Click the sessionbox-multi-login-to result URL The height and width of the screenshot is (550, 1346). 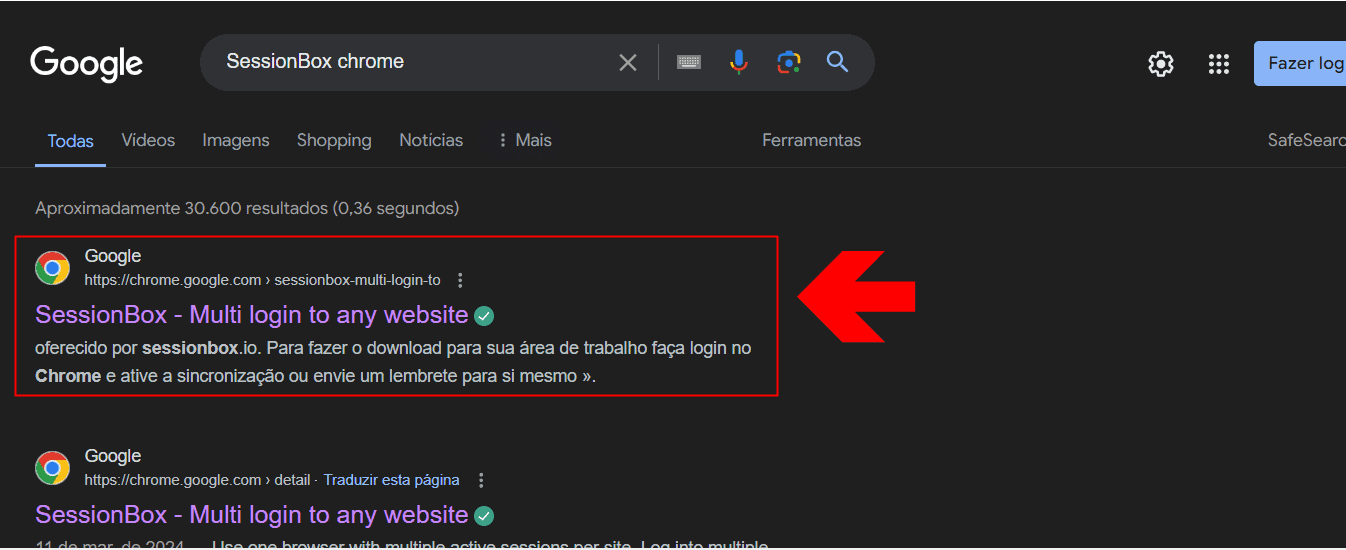[x=262, y=280]
